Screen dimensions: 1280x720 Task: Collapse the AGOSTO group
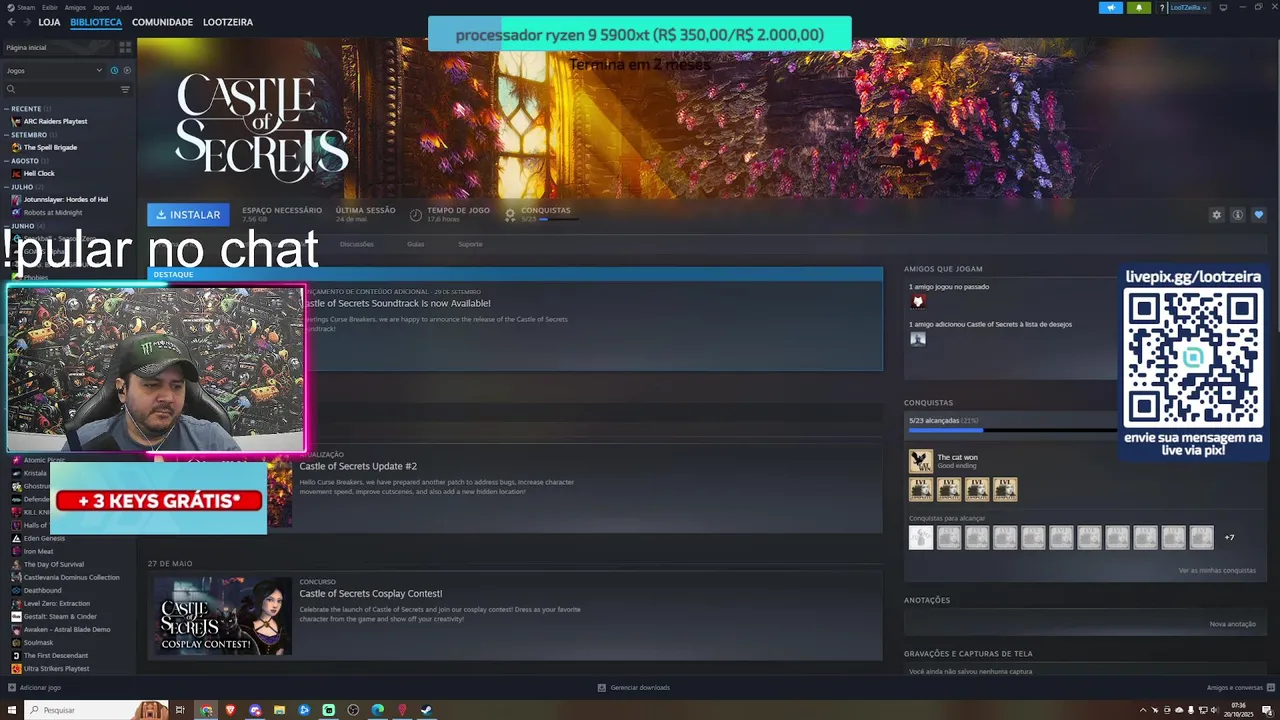click(x=28, y=160)
